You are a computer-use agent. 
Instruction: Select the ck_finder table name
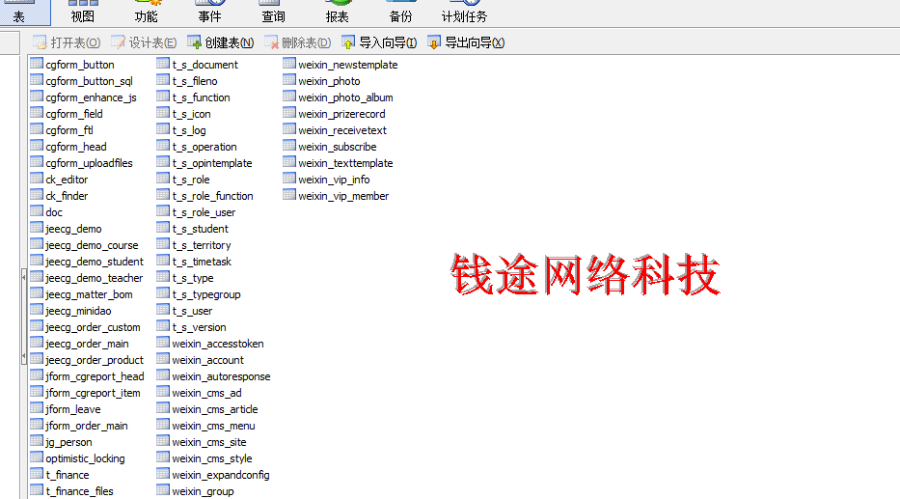[x=67, y=196]
